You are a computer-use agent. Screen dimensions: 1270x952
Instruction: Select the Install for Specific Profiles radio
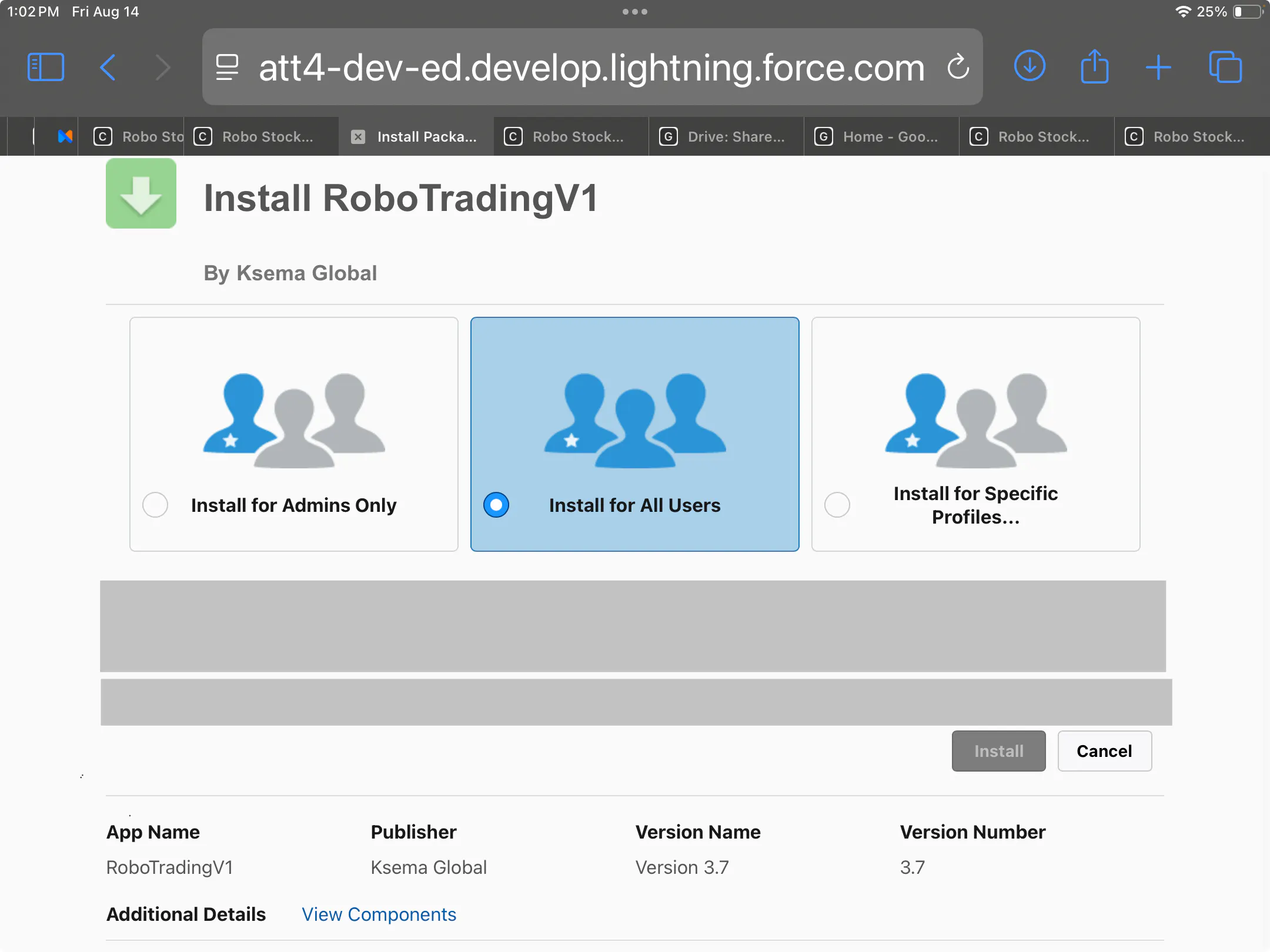point(837,505)
